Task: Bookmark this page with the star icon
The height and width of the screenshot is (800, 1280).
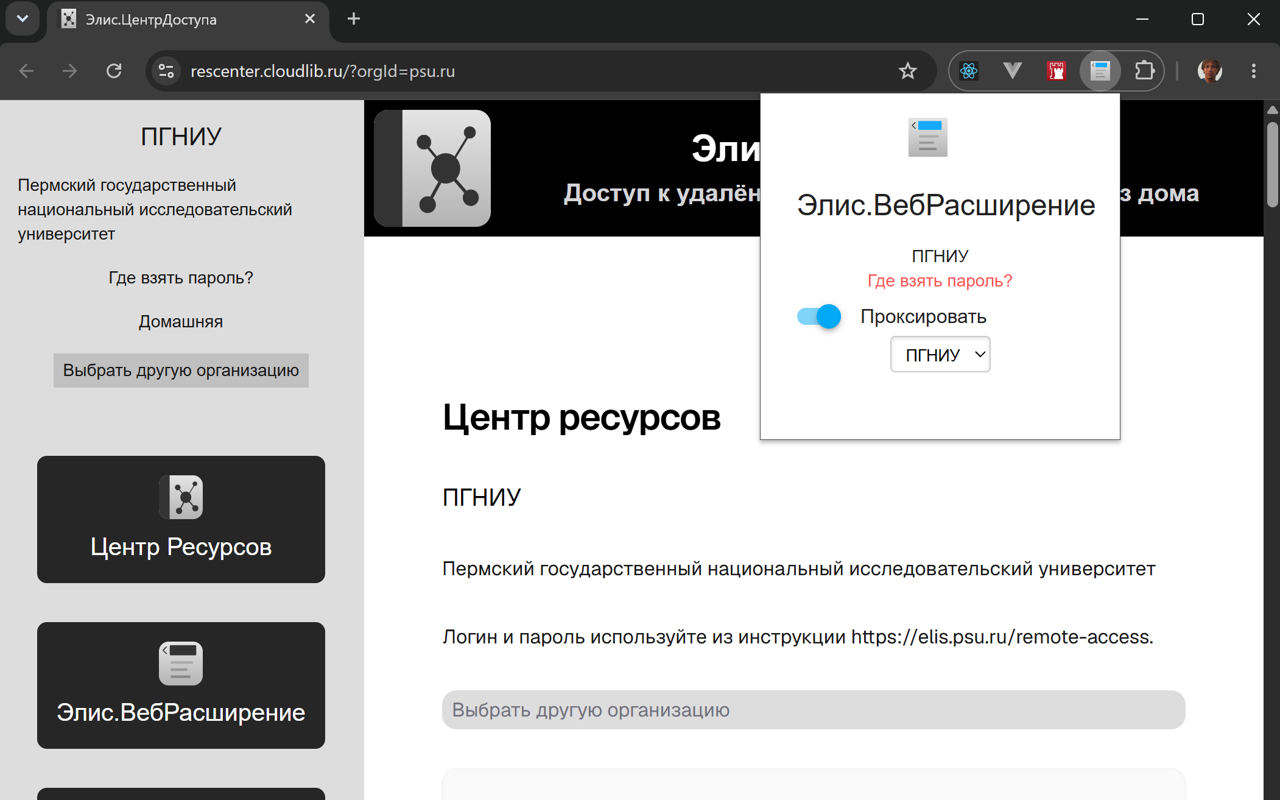Action: (907, 71)
